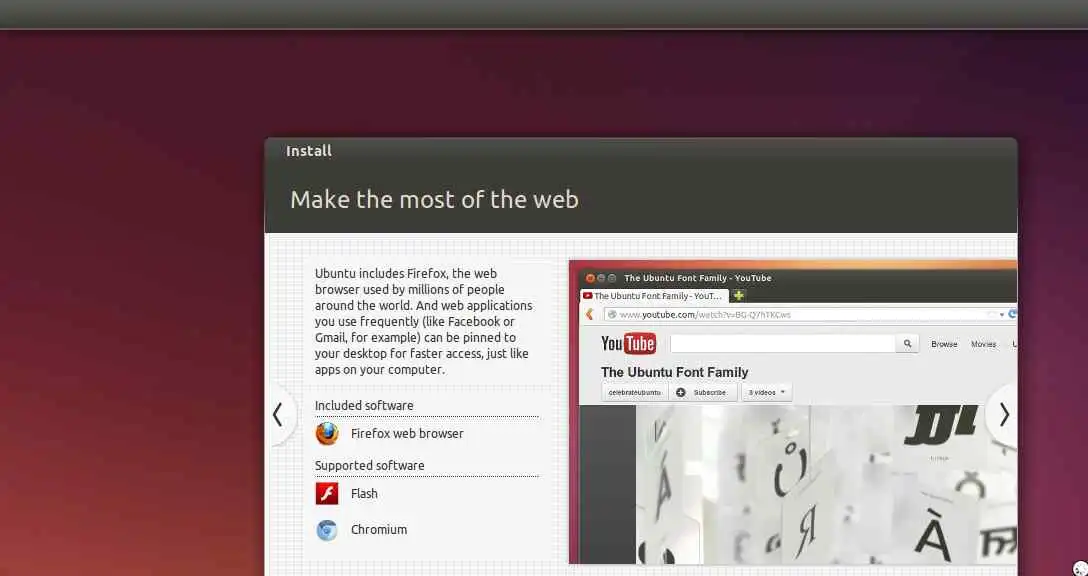Click the Chromium supported software label

pos(379,530)
